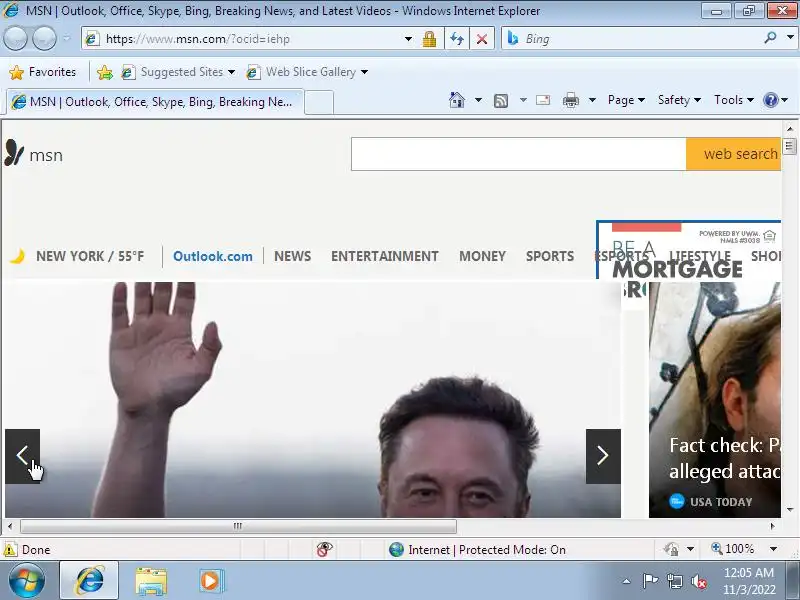Open the Page menu

[x=626, y=100]
